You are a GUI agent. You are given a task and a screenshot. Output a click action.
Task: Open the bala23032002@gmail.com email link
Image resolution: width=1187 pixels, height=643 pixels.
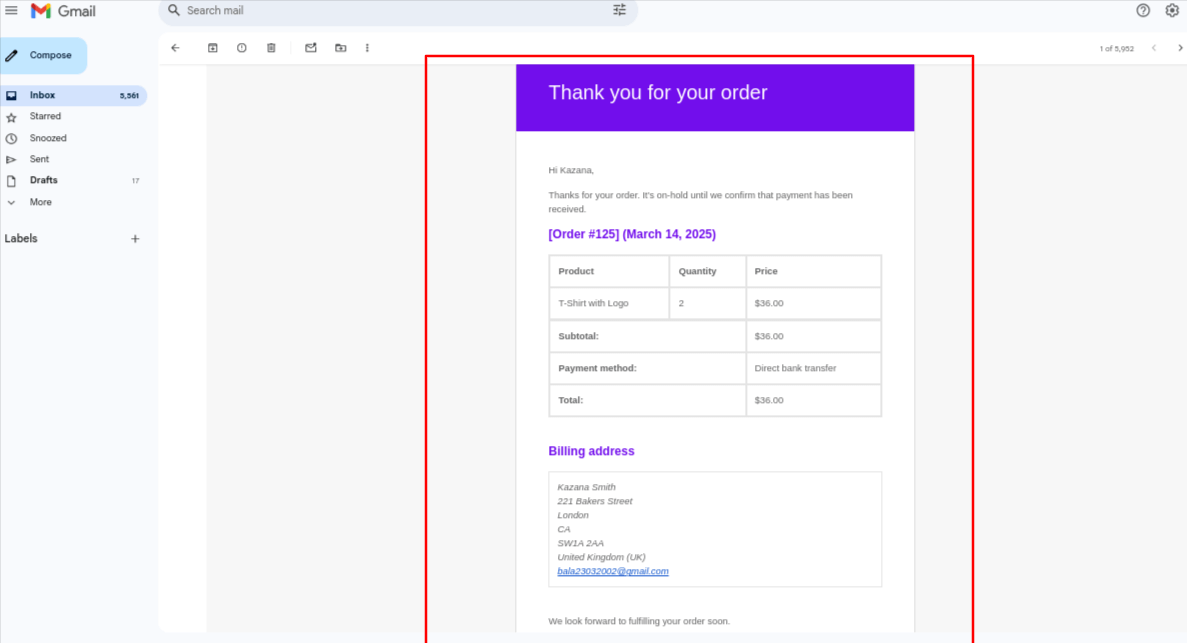tap(613, 571)
